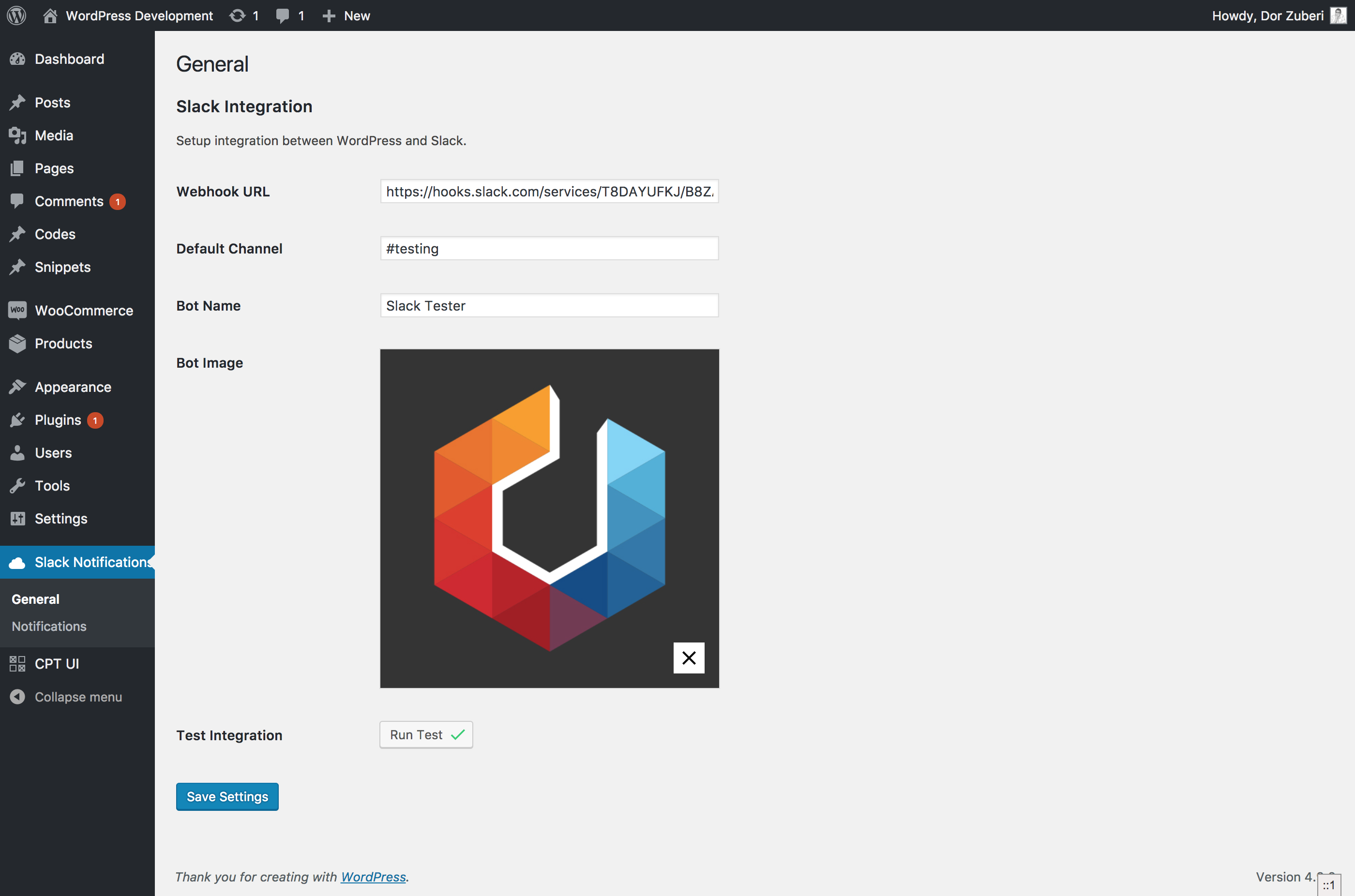Collapse the admin sidebar menu
Image resolution: width=1355 pixels, height=896 pixels.
point(78,697)
